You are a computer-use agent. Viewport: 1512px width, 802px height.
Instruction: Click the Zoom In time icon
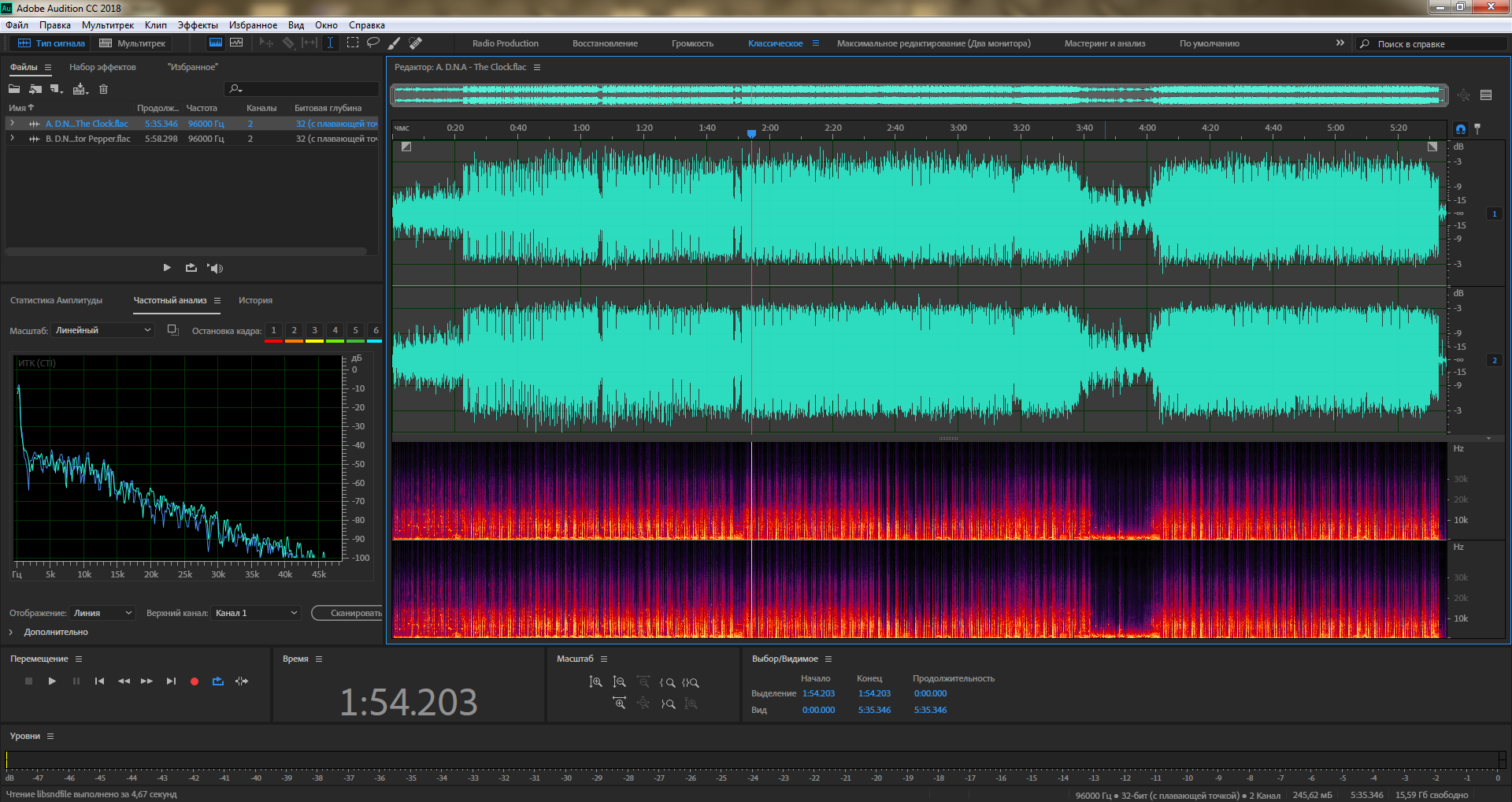tap(619, 704)
